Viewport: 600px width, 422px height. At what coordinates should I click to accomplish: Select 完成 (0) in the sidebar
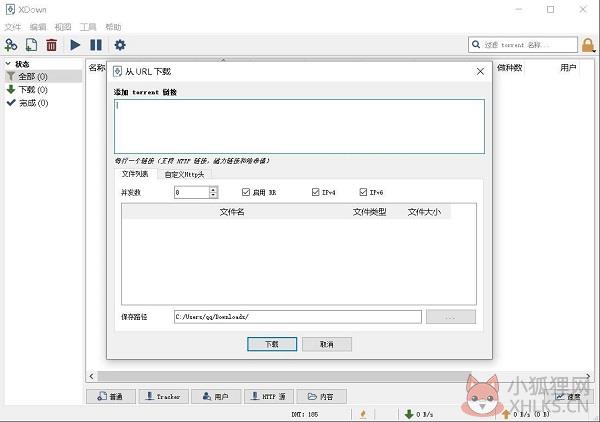pos(43,103)
